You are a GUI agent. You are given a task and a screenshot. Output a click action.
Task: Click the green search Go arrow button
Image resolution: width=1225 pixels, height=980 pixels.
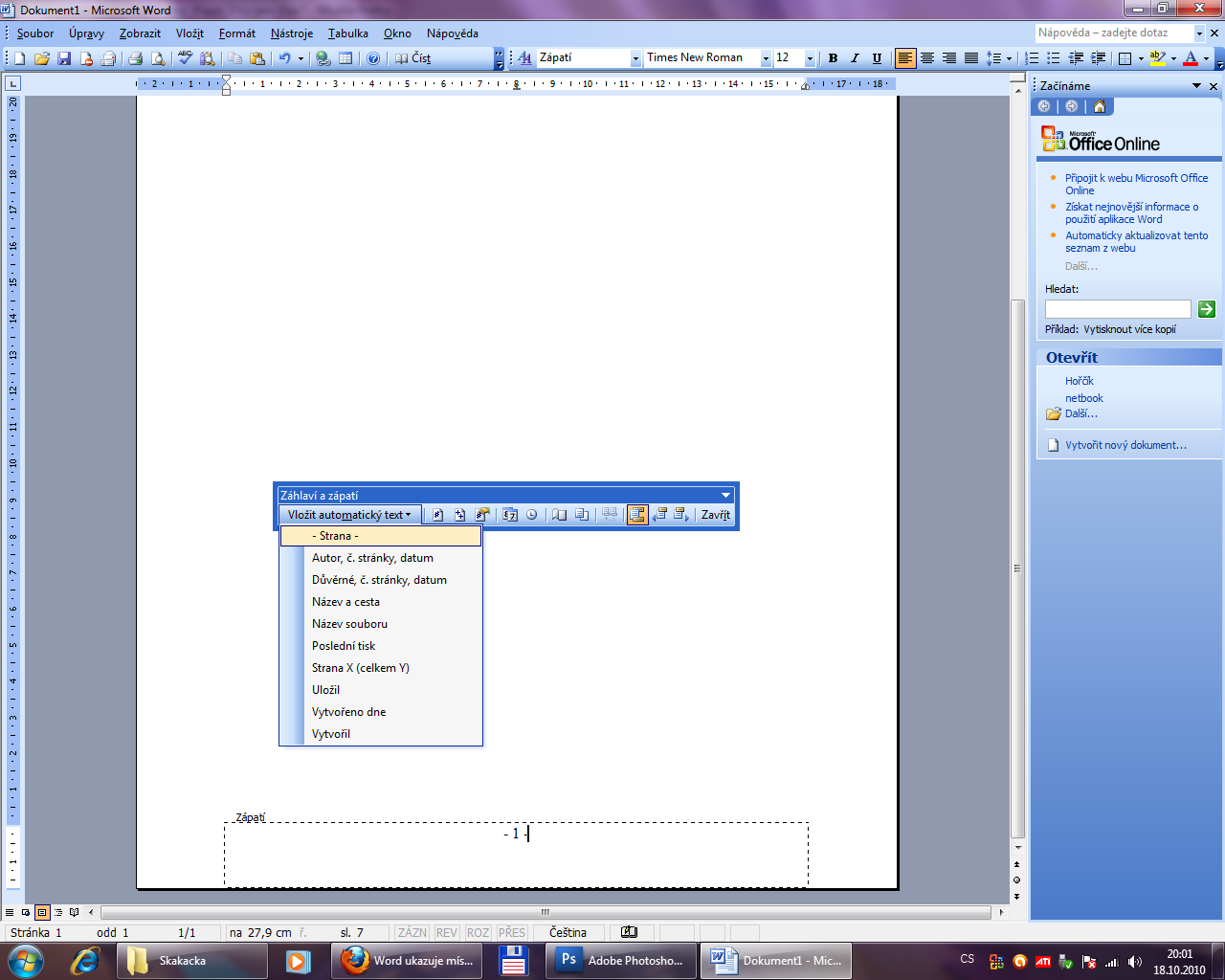[x=1207, y=309]
